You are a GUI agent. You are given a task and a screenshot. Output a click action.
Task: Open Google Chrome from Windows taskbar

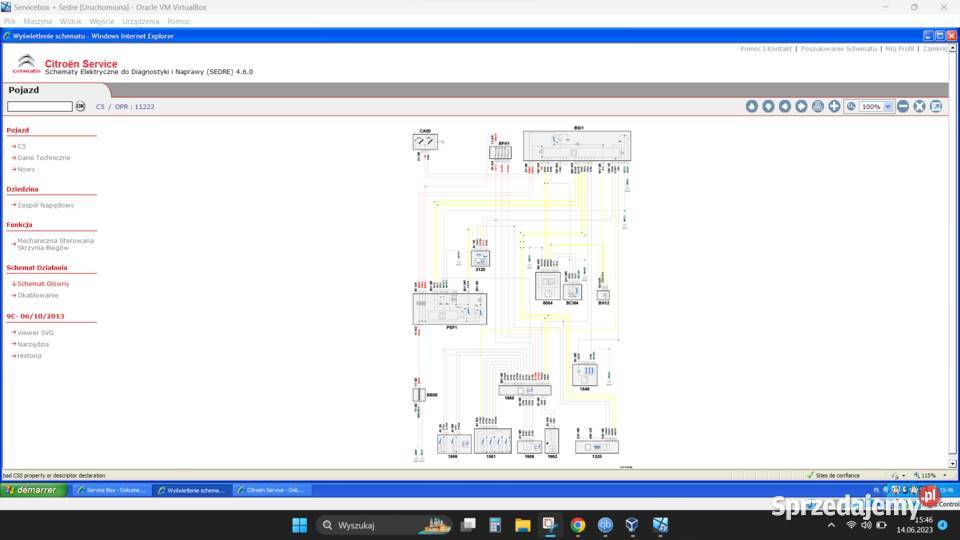tap(577, 525)
